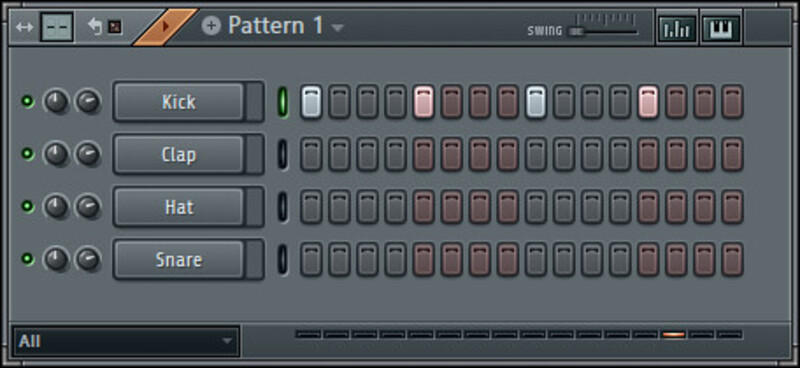
Task: Click the Hat channel volume knob
Action: point(88,206)
